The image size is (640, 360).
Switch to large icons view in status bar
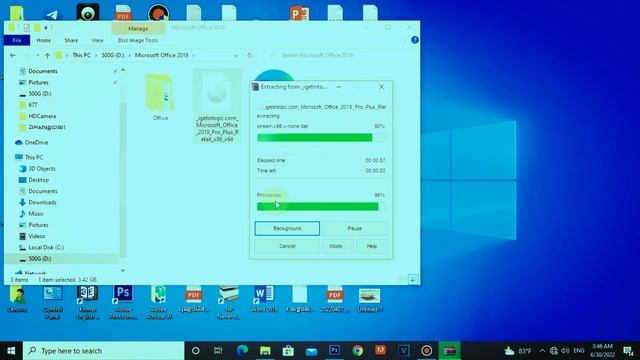pyautogui.click(x=413, y=280)
